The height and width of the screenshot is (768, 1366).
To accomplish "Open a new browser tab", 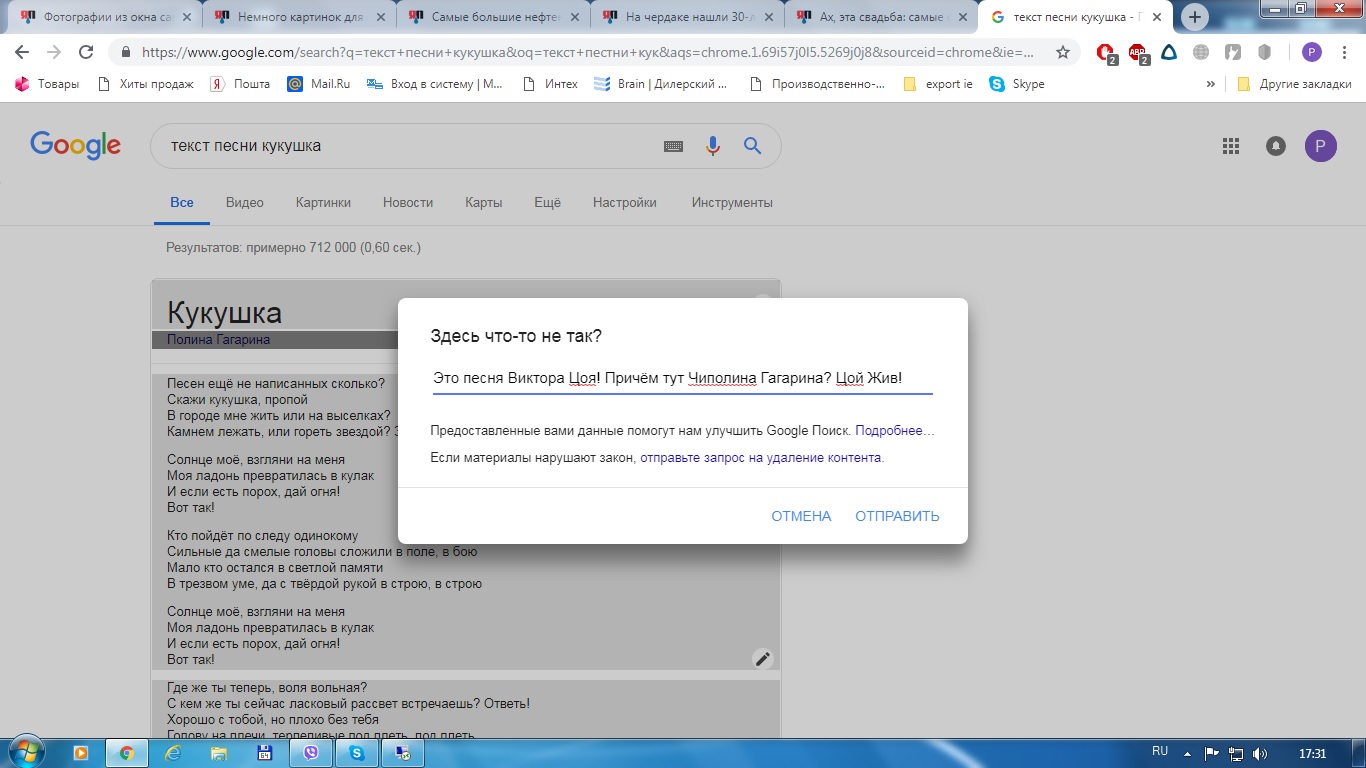I will click(1194, 17).
